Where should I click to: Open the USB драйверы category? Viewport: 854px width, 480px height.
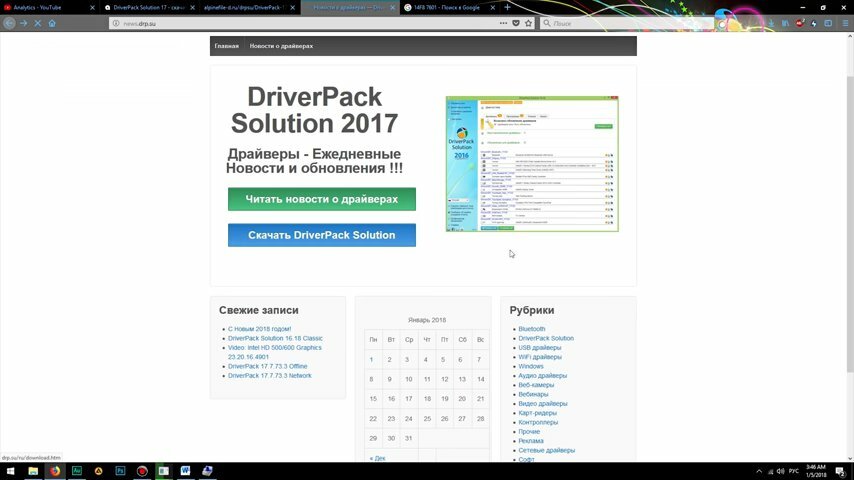(539, 348)
